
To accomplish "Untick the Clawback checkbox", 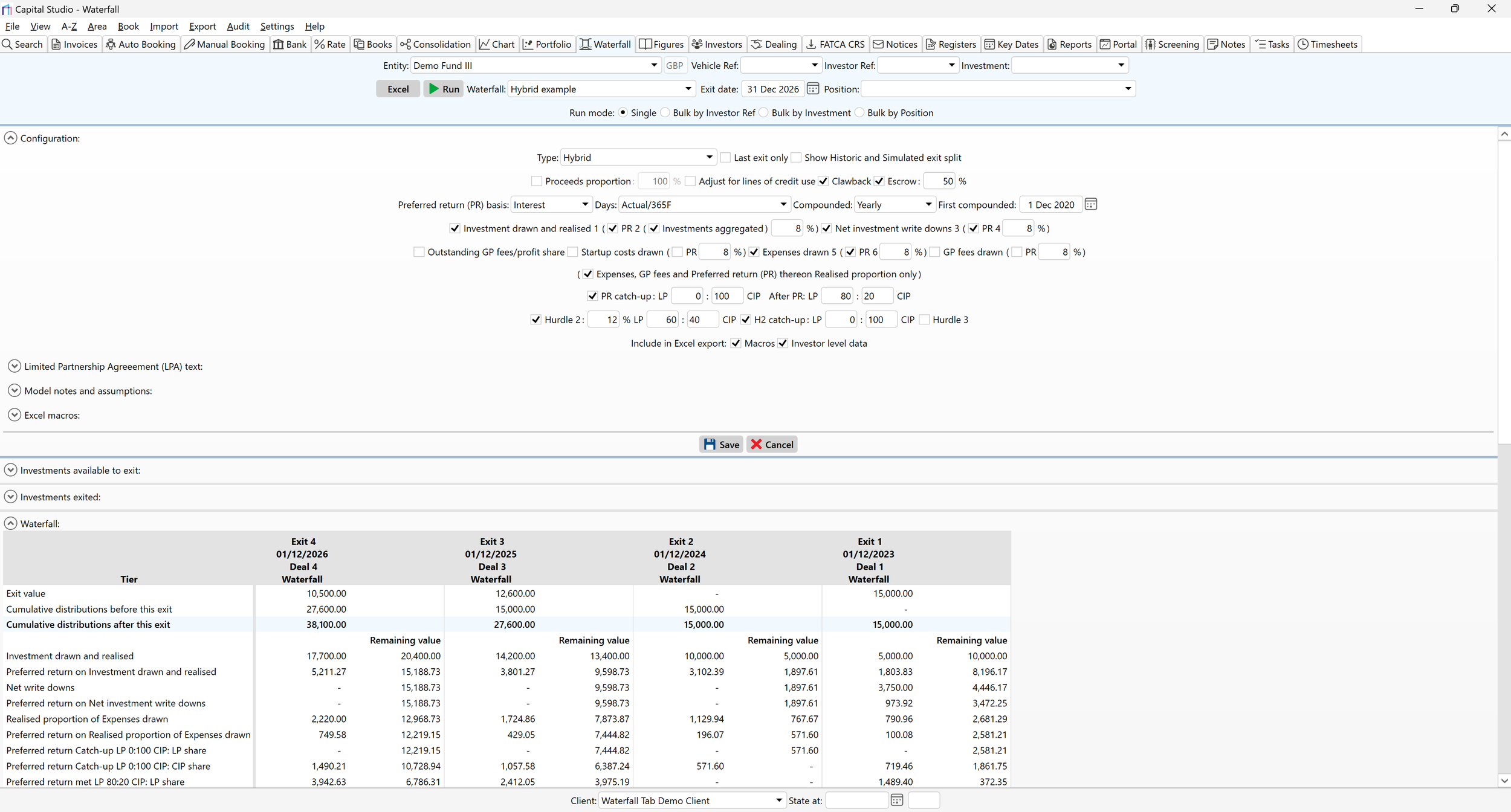I will [x=823, y=181].
